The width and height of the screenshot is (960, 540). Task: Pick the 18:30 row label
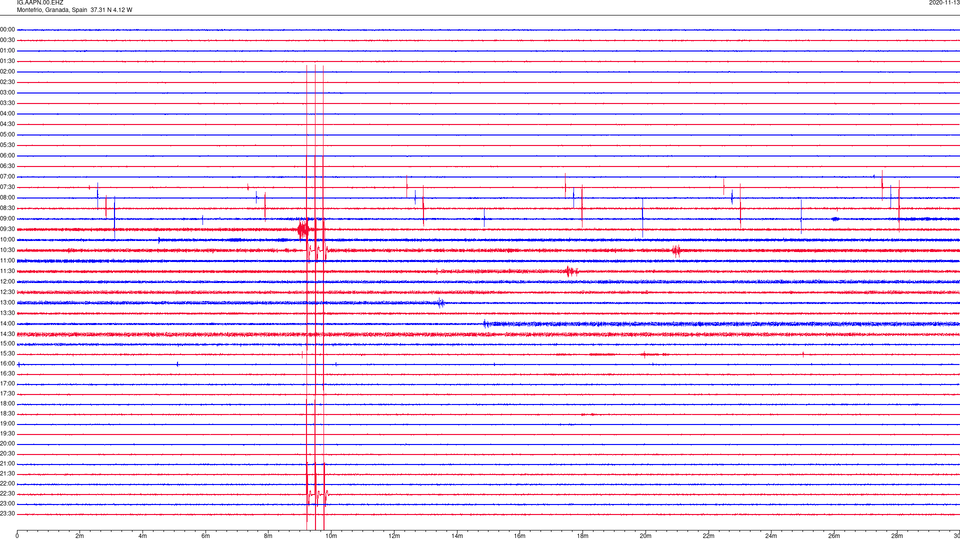[7, 414]
